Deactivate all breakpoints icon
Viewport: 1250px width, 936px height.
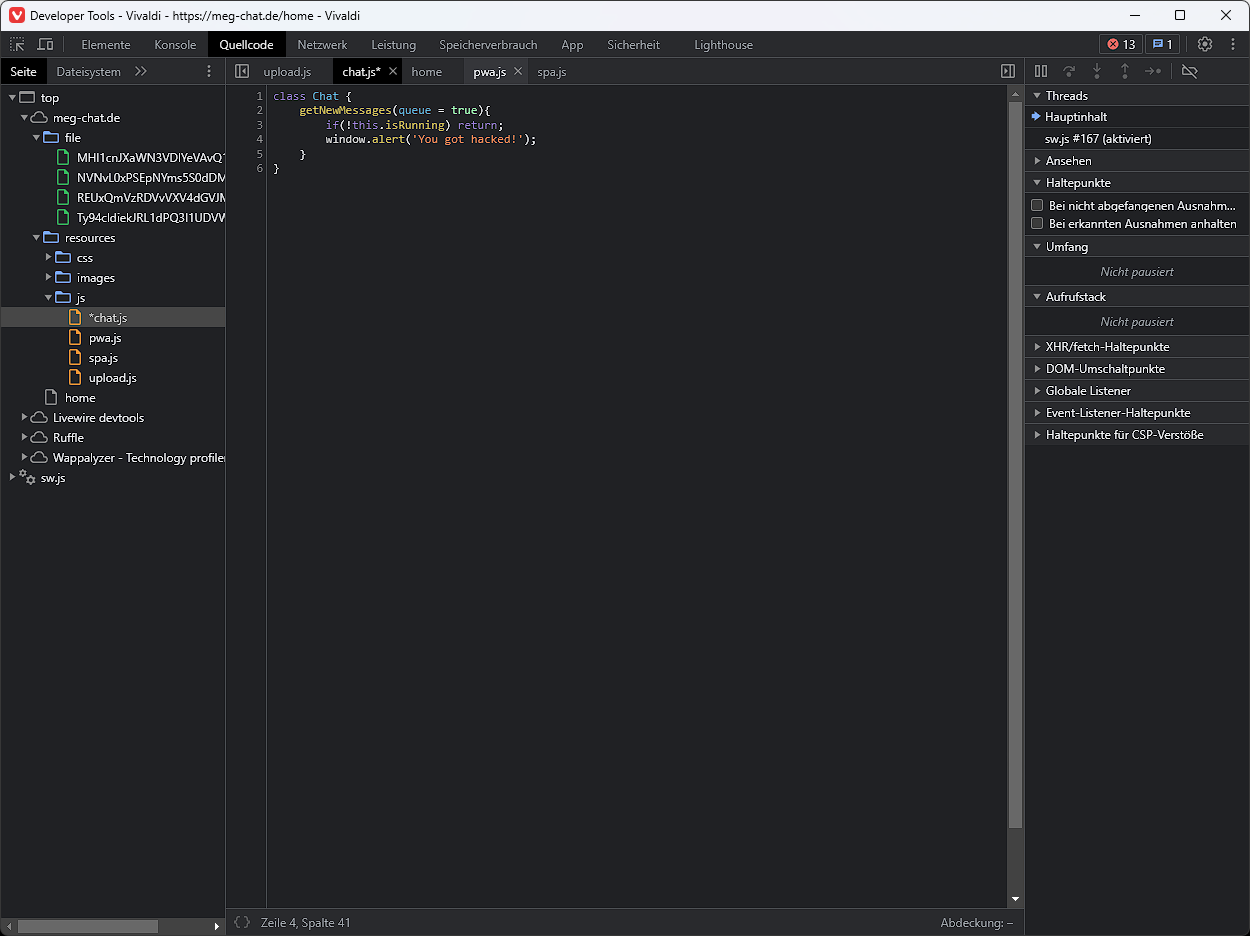1189,71
